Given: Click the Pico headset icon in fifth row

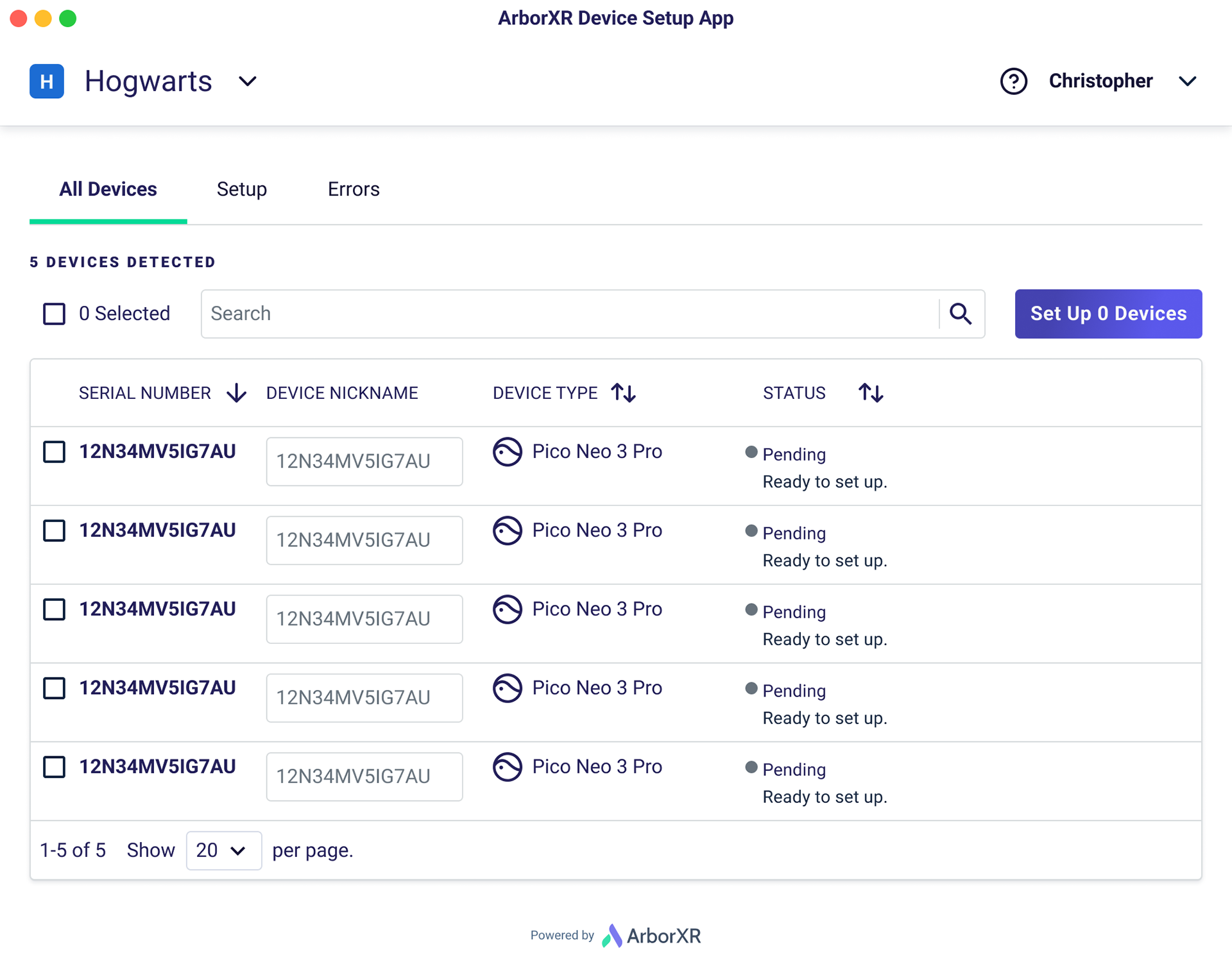Looking at the screenshot, I should (508, 766).
